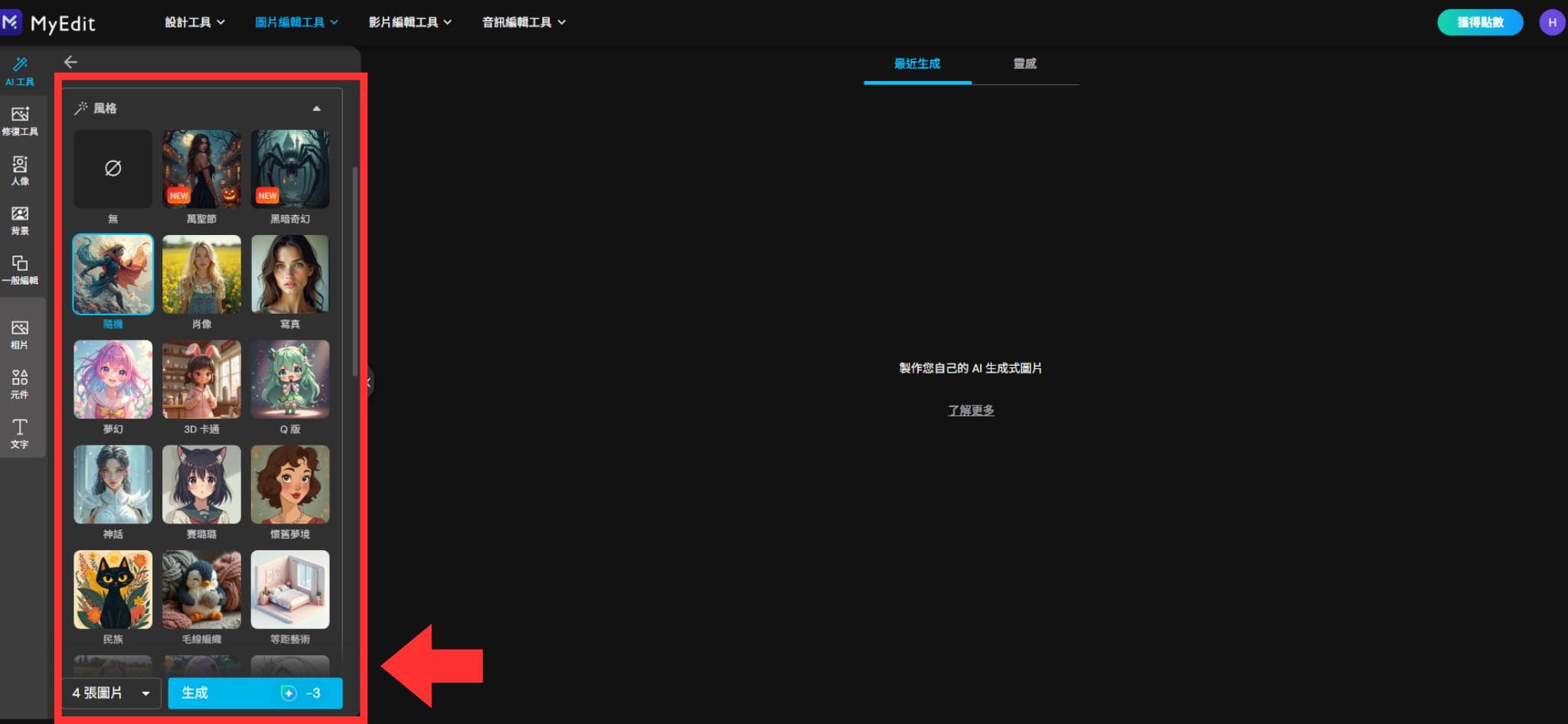Viewport: 1568px width, 724px height.
Task: Collapse the 風格 section arrow
Action: coord(316,109)
